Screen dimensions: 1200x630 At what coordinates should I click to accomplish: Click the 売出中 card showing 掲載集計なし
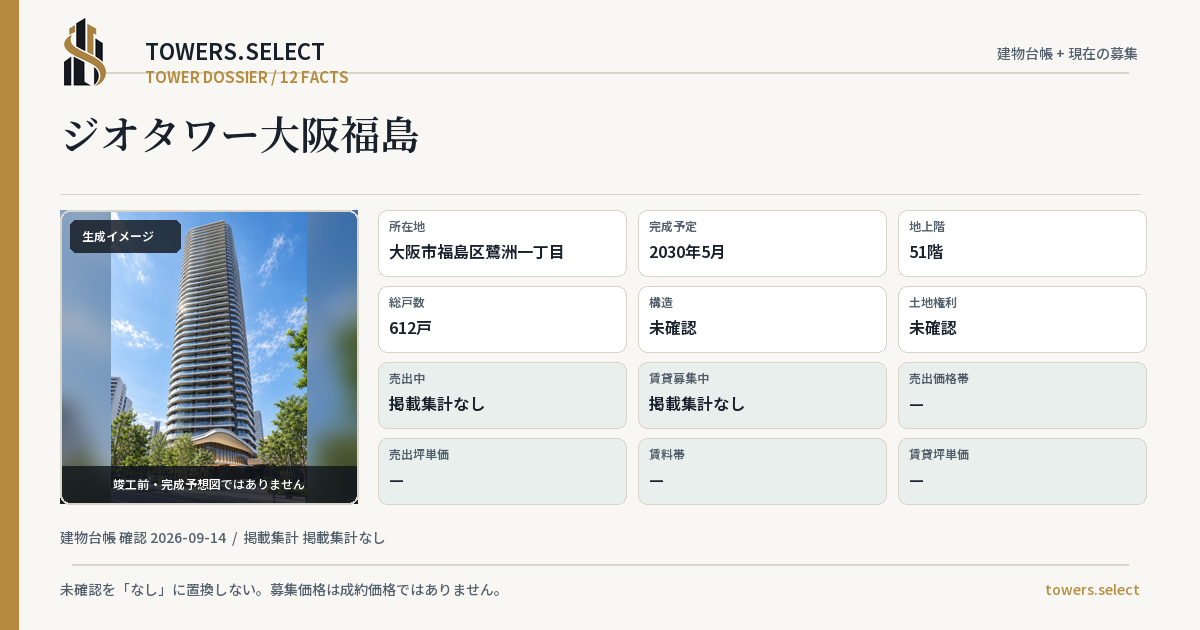502,395
